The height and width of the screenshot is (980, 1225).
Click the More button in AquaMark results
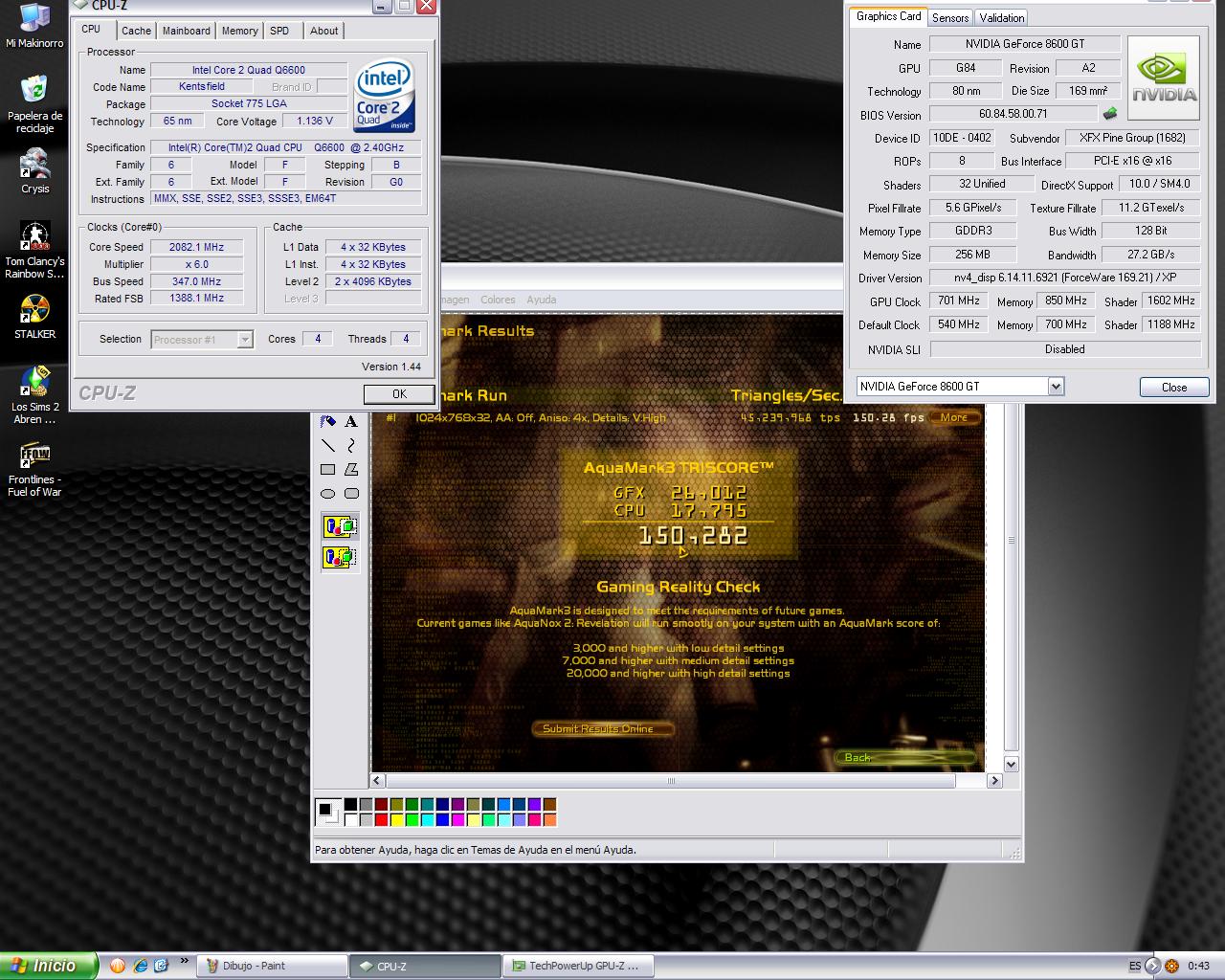click(953, 417)
